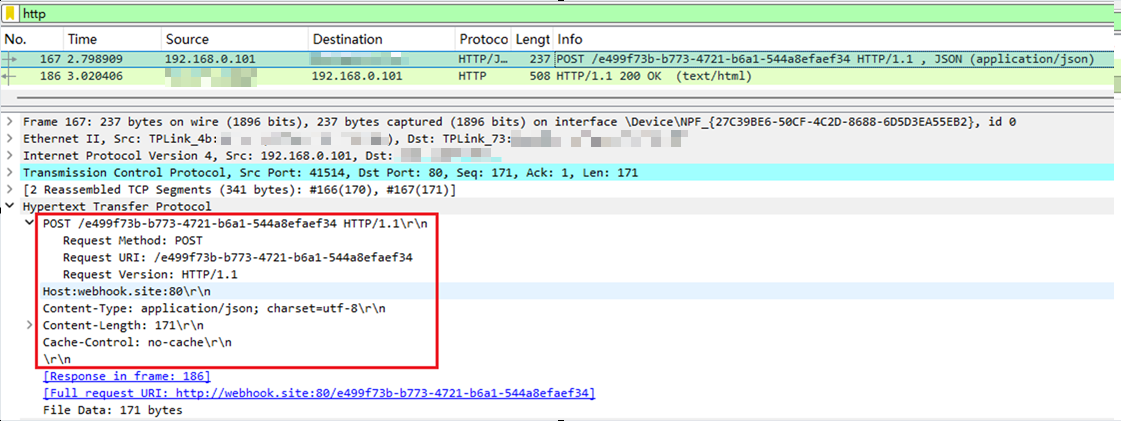Select the File Data: 171 bytes line

coord(112,410)
